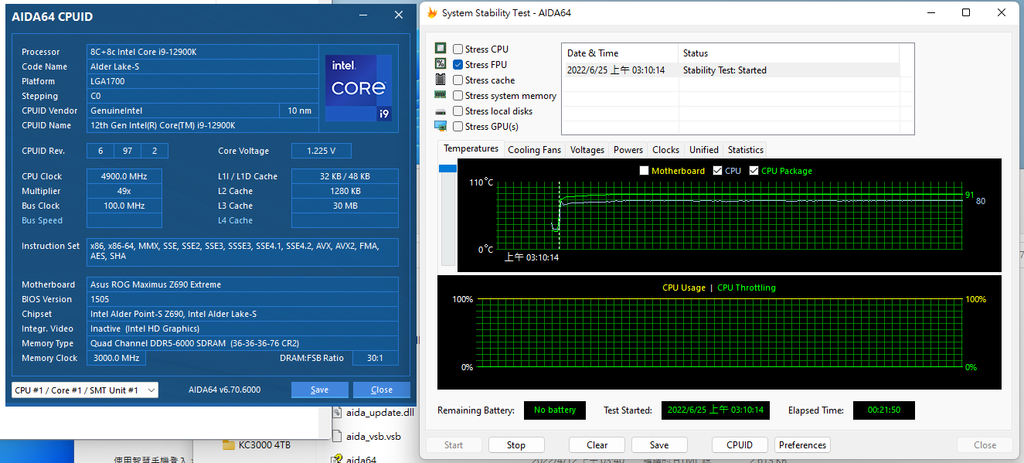Open the Clocks tab
Image resolution: width=1024 pixels, height=463 pixels.
point(665,150)
